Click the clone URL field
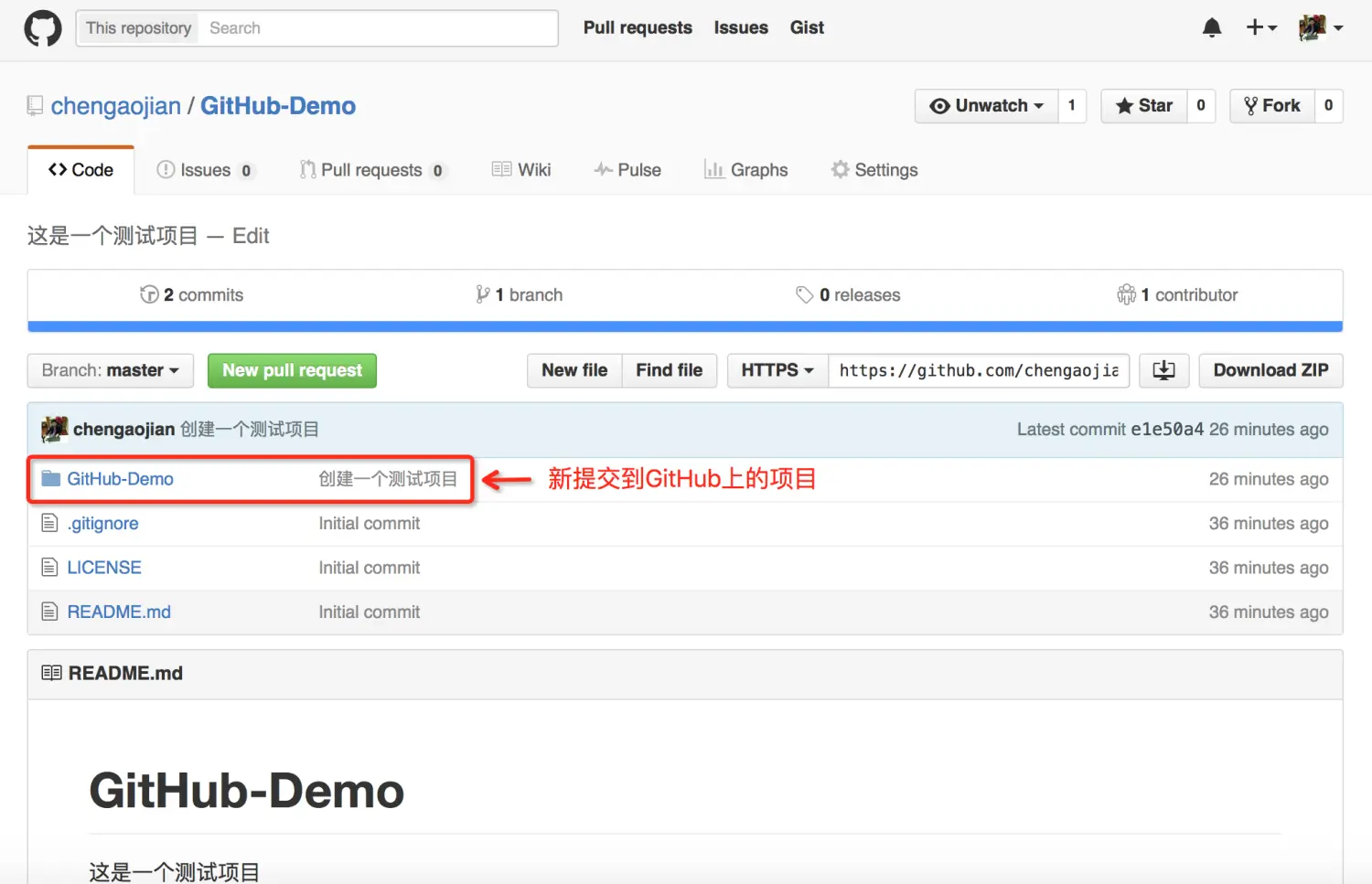The height and width of the screenshot is (884, 1372). pyautogui.click(x=979, y=370)
